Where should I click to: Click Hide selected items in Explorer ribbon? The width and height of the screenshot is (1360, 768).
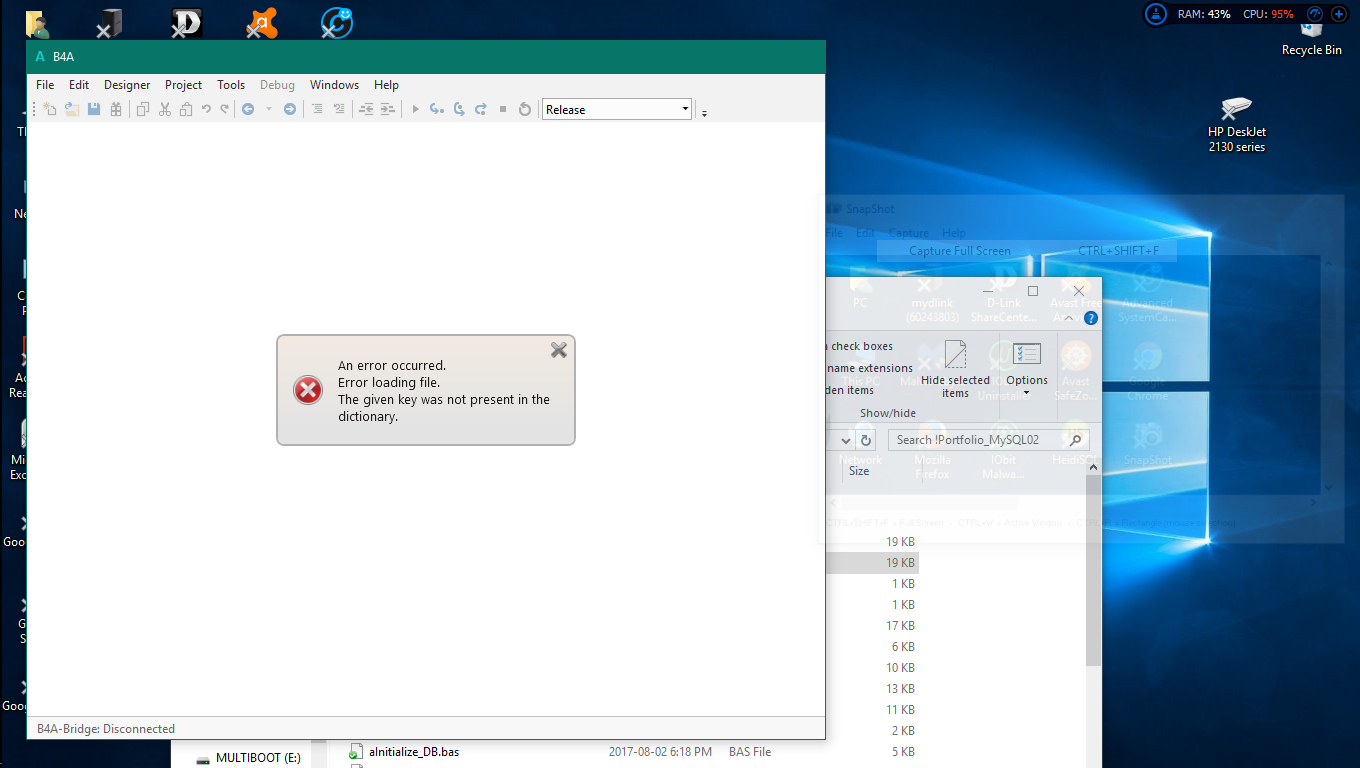pyautogui.click(x=955, y=369)
